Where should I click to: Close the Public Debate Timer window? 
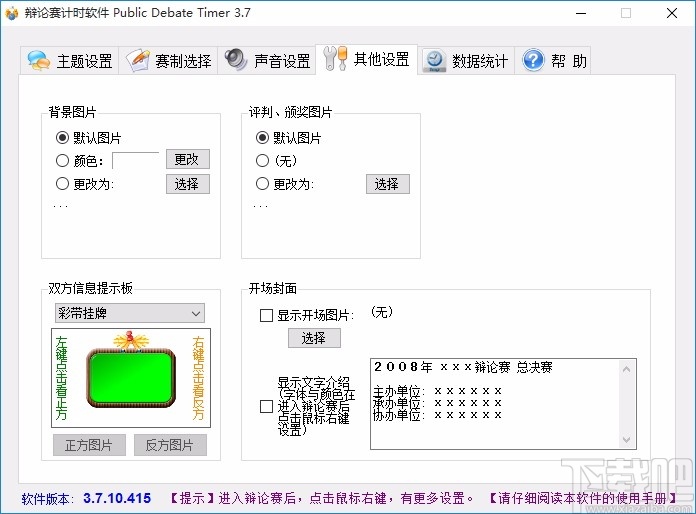(672, 13)
